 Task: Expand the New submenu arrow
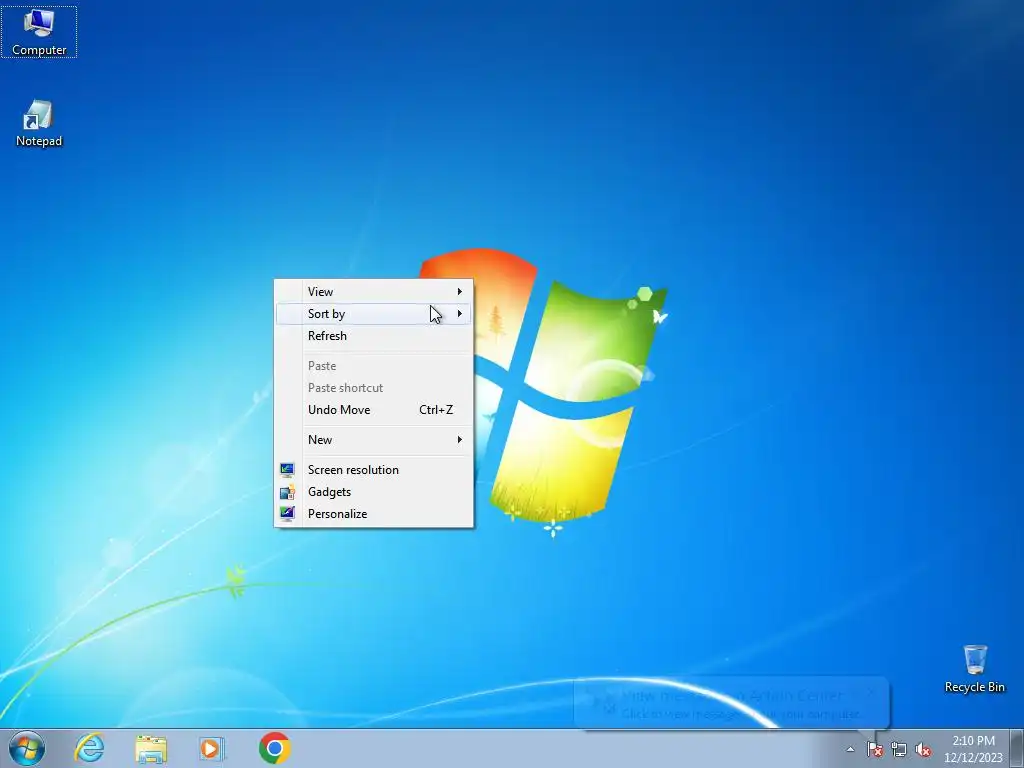460,440
